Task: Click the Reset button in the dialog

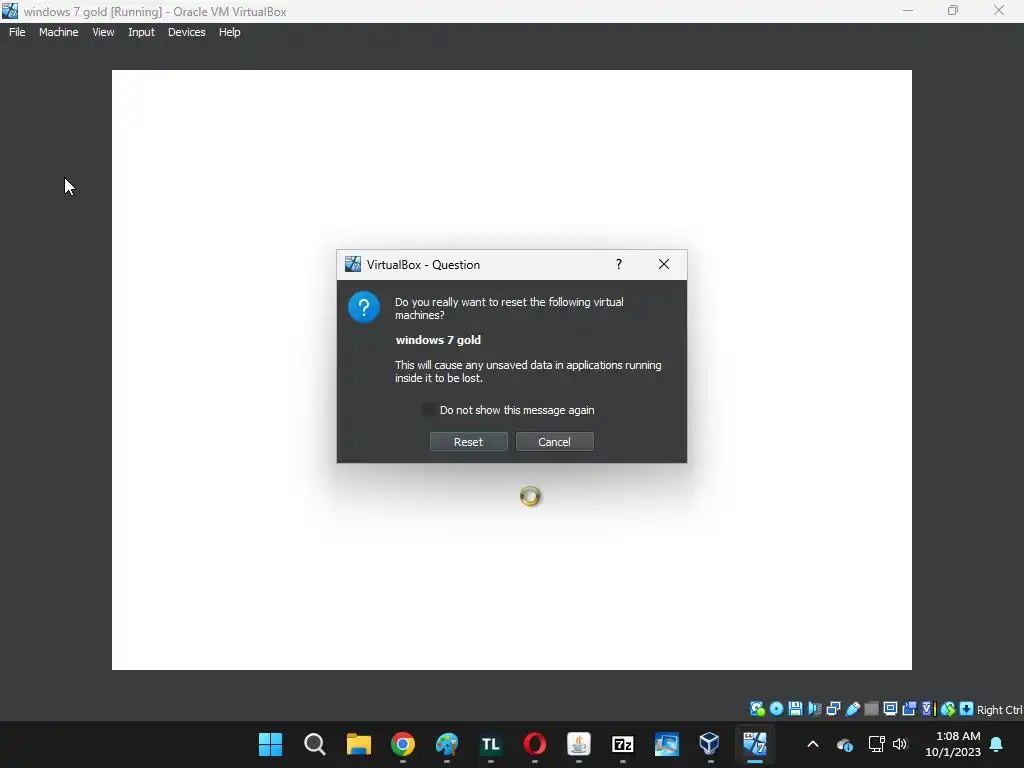Action: click(468, 441)
